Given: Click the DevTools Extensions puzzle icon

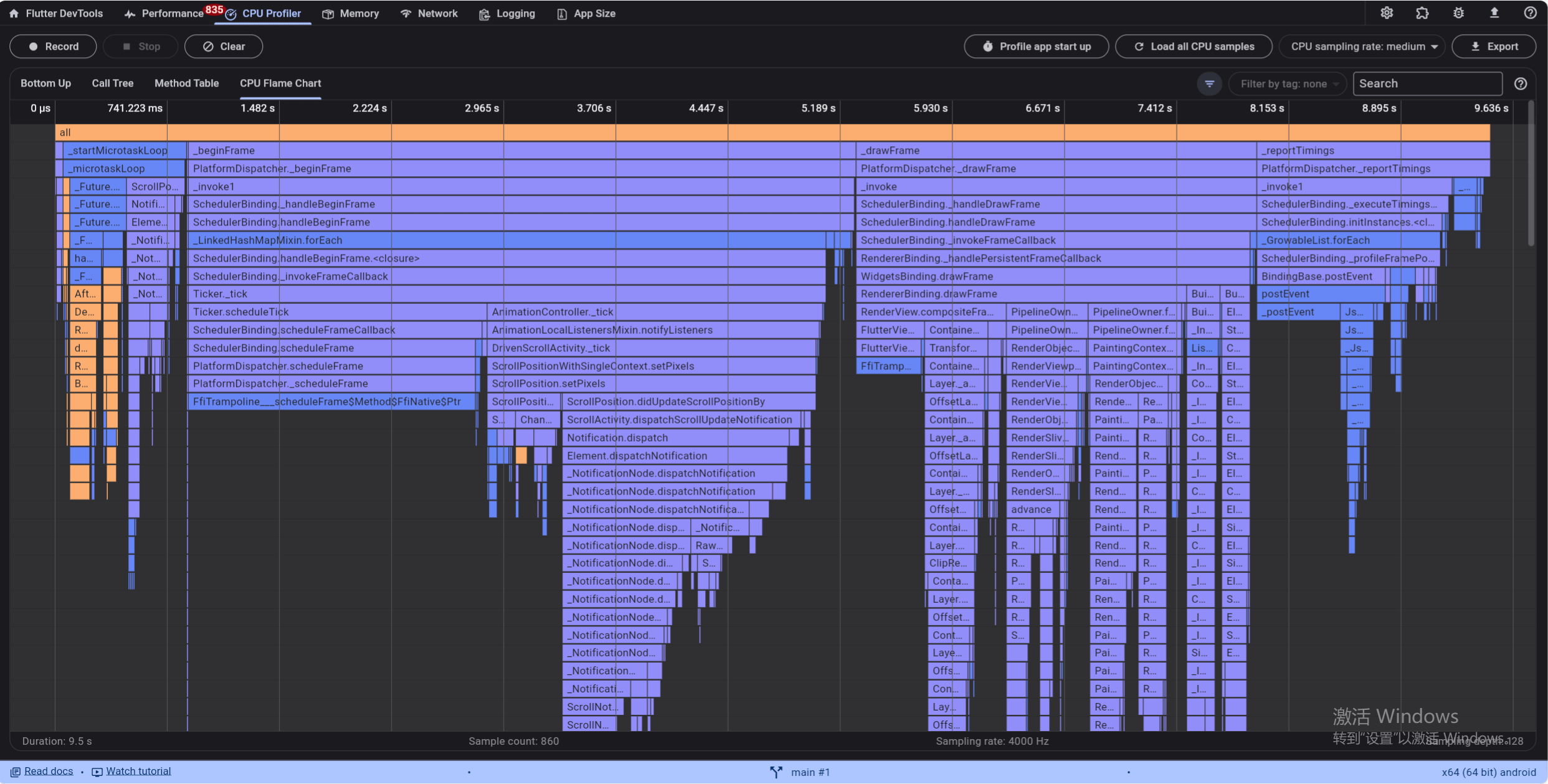Looking at the screenshot, I should point(1422,13).
